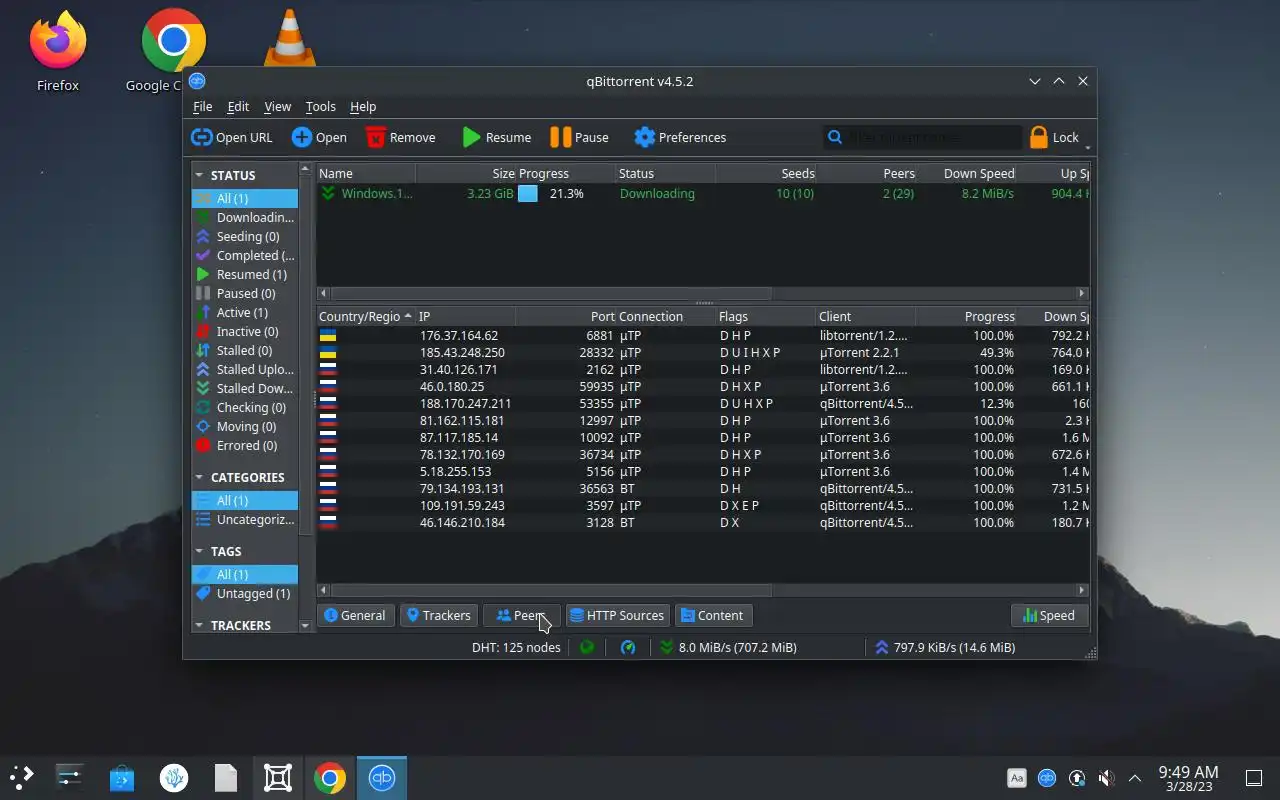
Task: Click the upload speed status bar entry
Action: tap(946, 647)
